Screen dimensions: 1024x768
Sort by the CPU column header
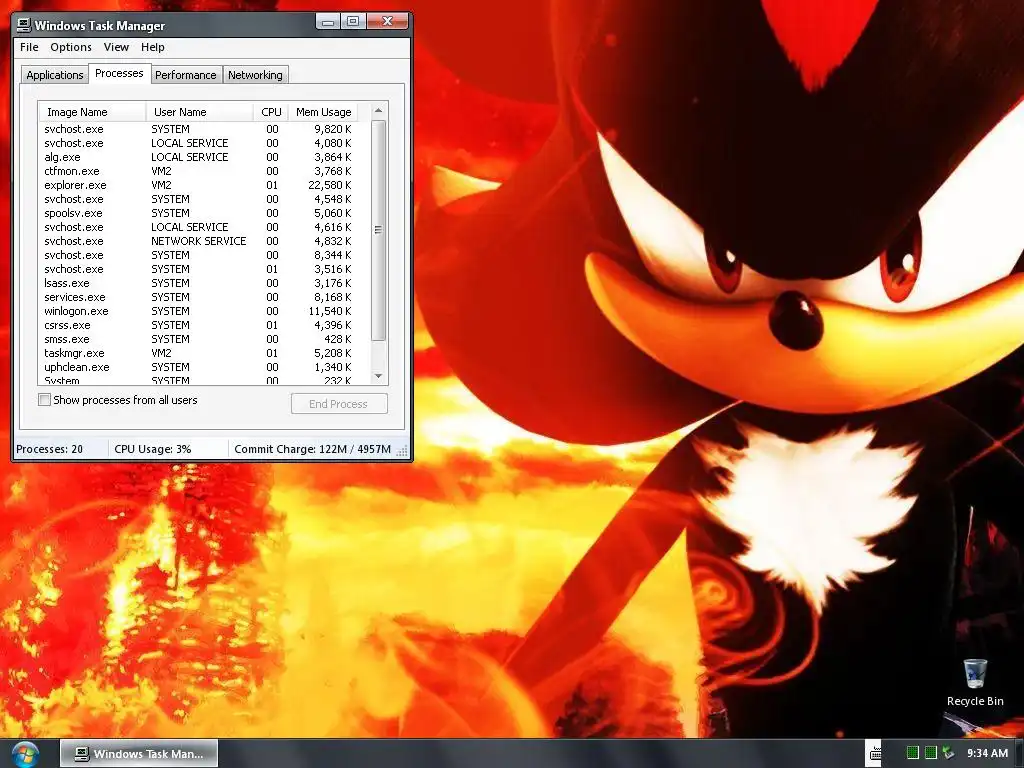[271, 112]
